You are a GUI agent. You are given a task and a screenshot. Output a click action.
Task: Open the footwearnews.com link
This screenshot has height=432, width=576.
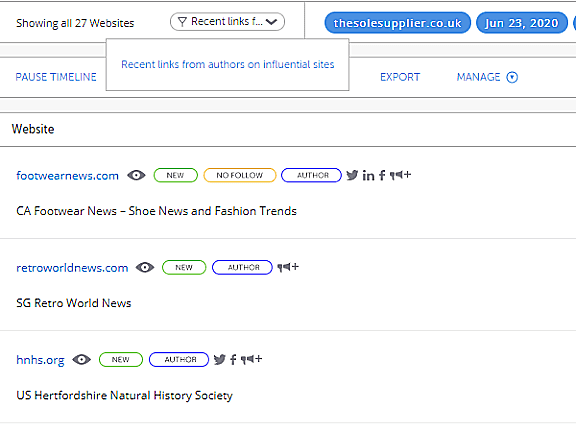[67, 176]
